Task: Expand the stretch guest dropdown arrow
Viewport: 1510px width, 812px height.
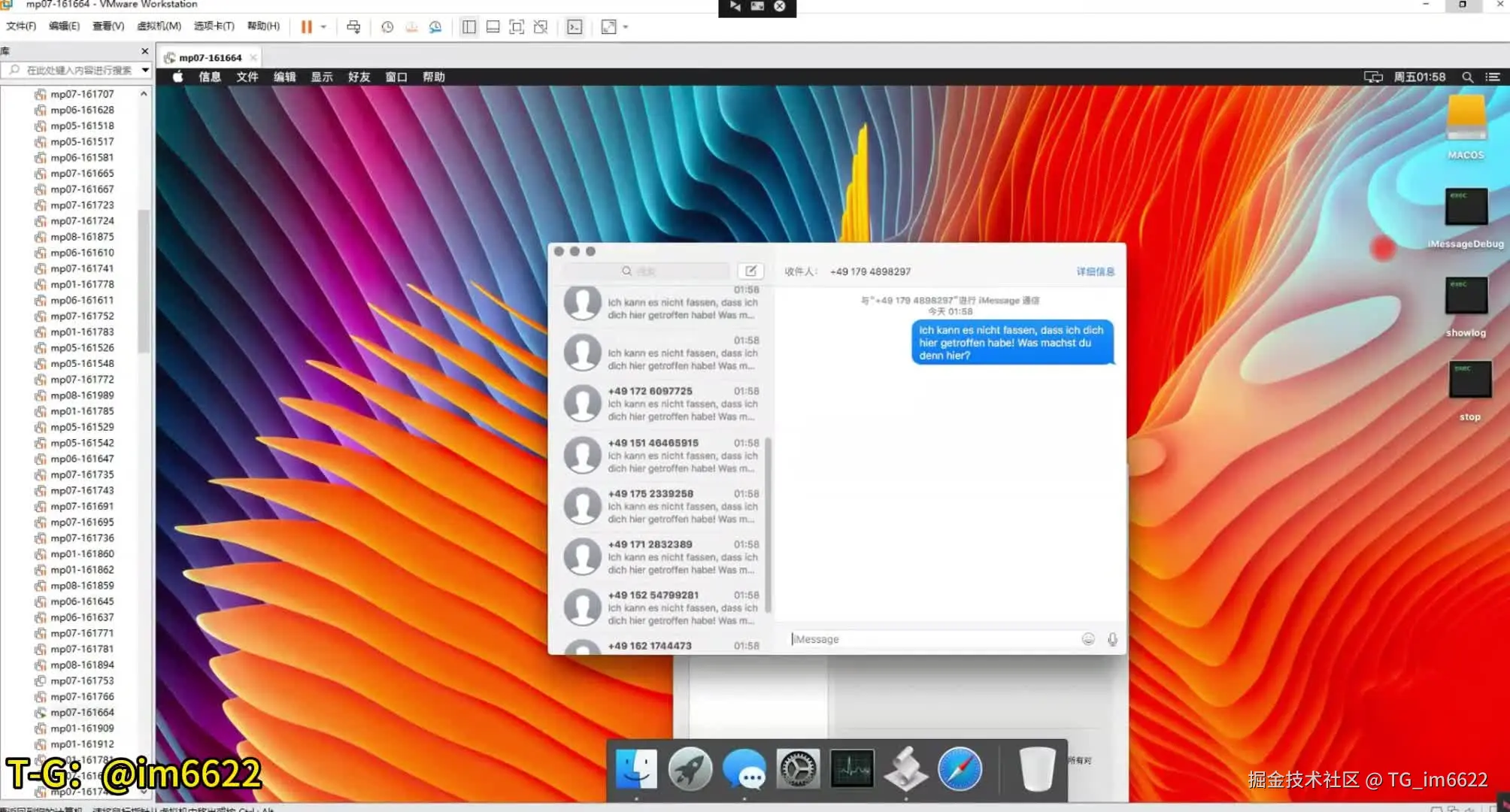Action: pyautogui.click(x=626, y=27)
